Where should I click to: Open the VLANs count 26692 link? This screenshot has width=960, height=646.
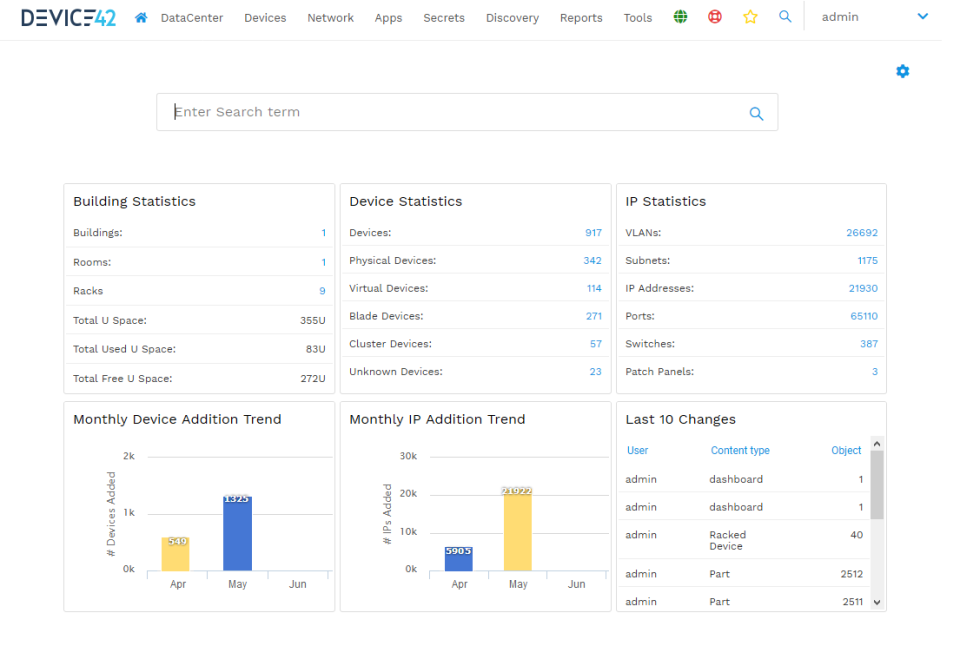pyautogui.click(x=861, y=233)
